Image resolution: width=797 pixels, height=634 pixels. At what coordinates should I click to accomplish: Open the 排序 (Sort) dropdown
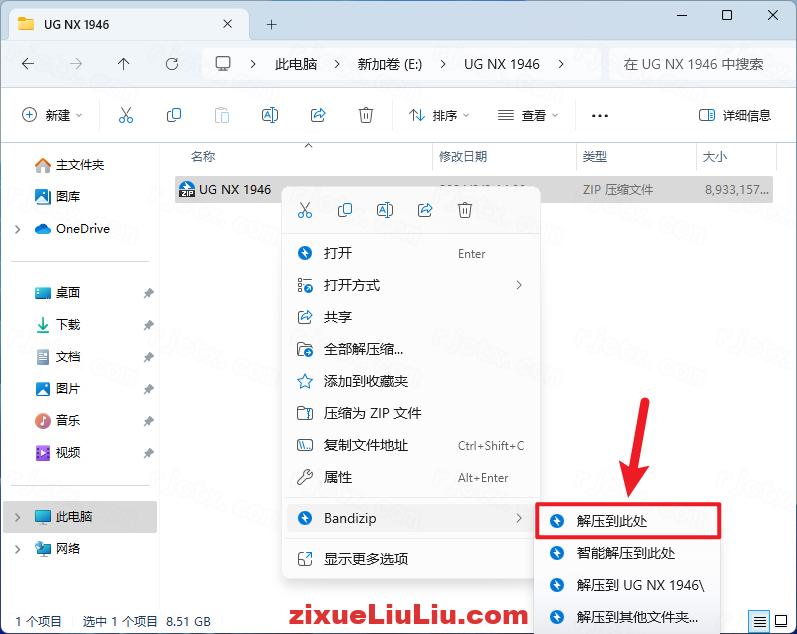point(439,115)
